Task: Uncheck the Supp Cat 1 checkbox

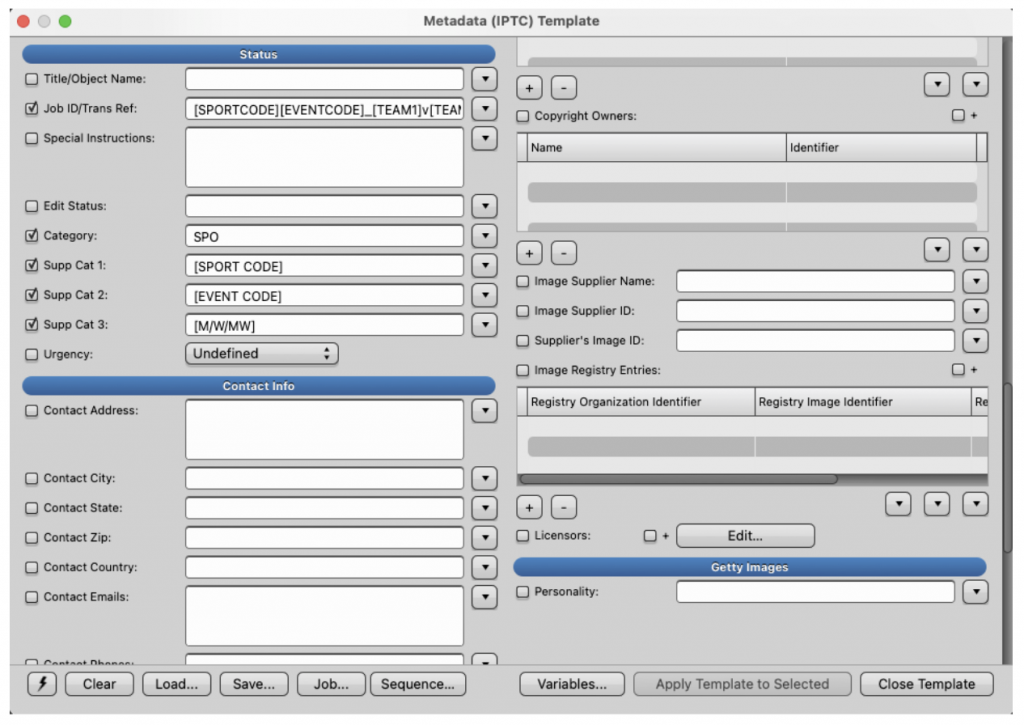Action: [31, 265]
